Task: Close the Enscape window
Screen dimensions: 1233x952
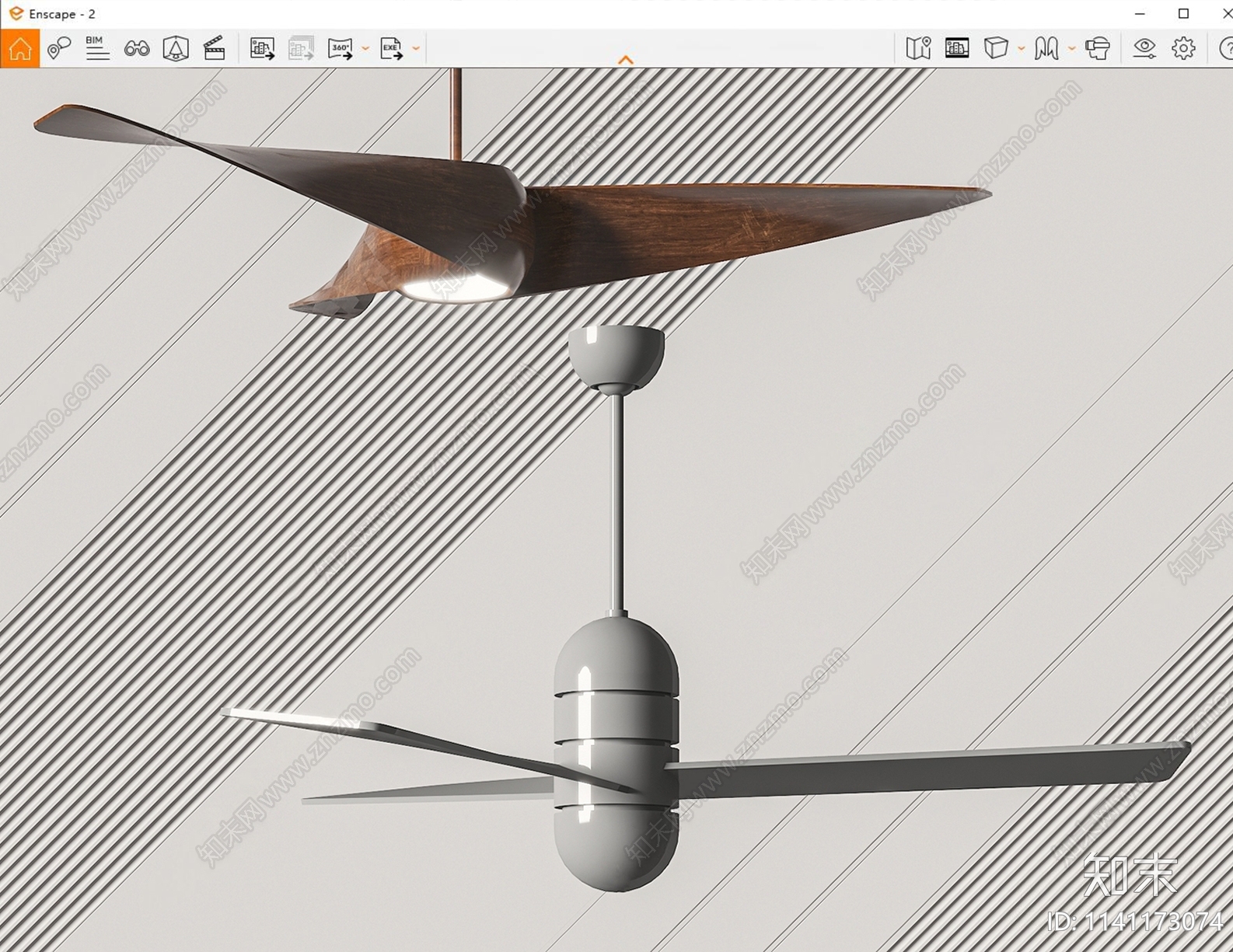Action: pyautogui.click(x=1227, y=13)
